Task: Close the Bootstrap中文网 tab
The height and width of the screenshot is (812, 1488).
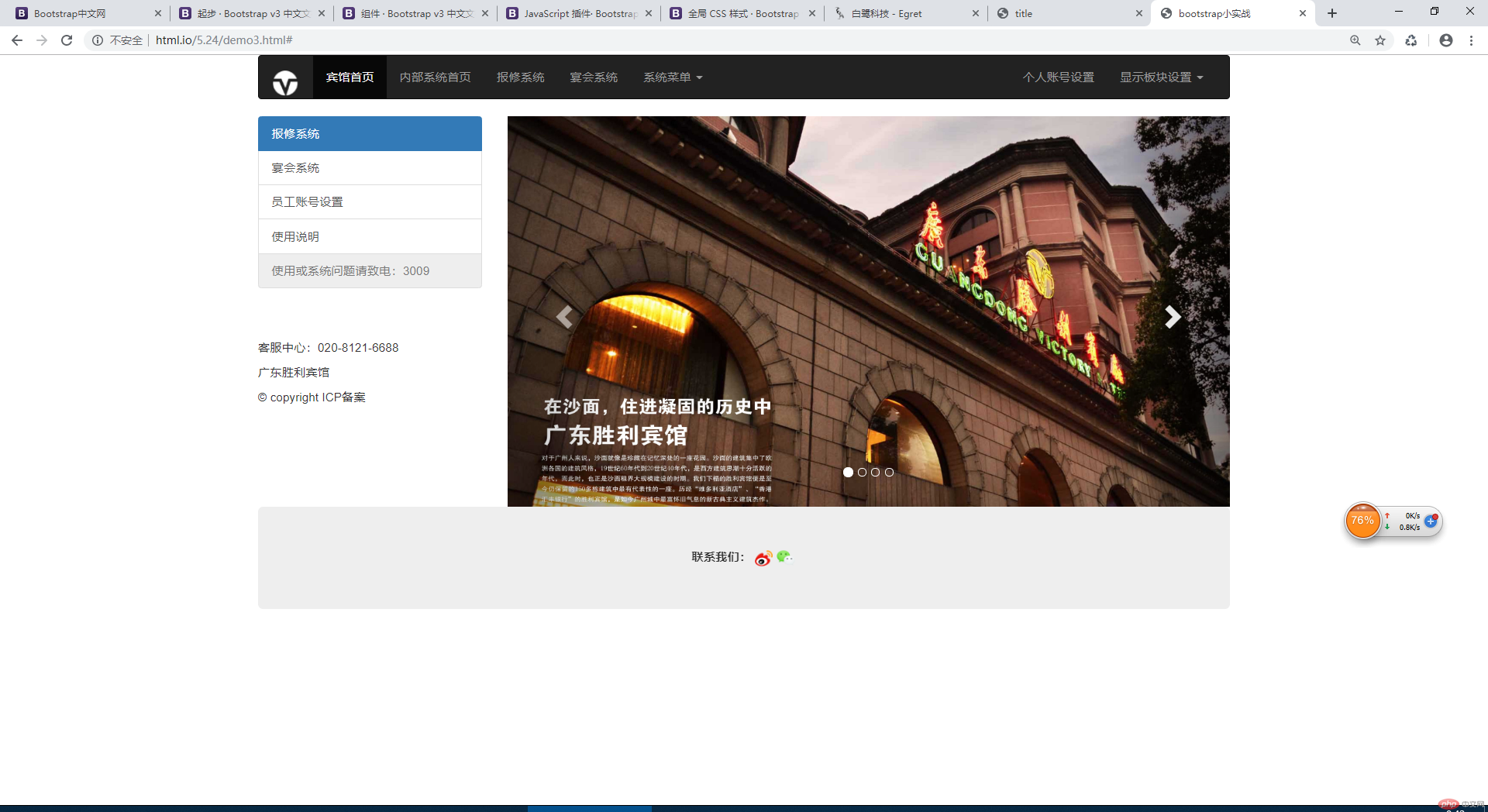Action: (x=158, y=13)
